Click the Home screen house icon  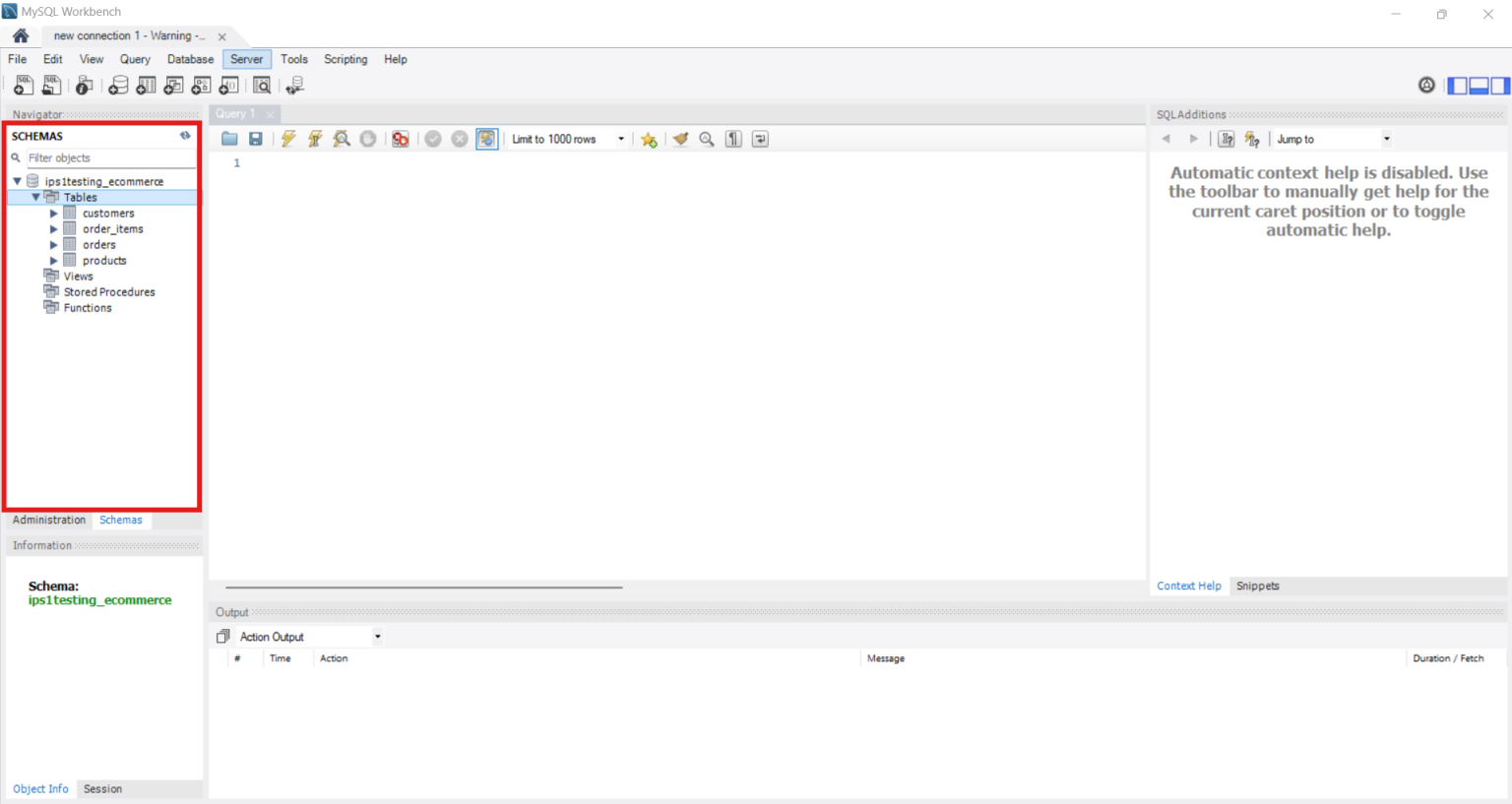pos(21,35)
